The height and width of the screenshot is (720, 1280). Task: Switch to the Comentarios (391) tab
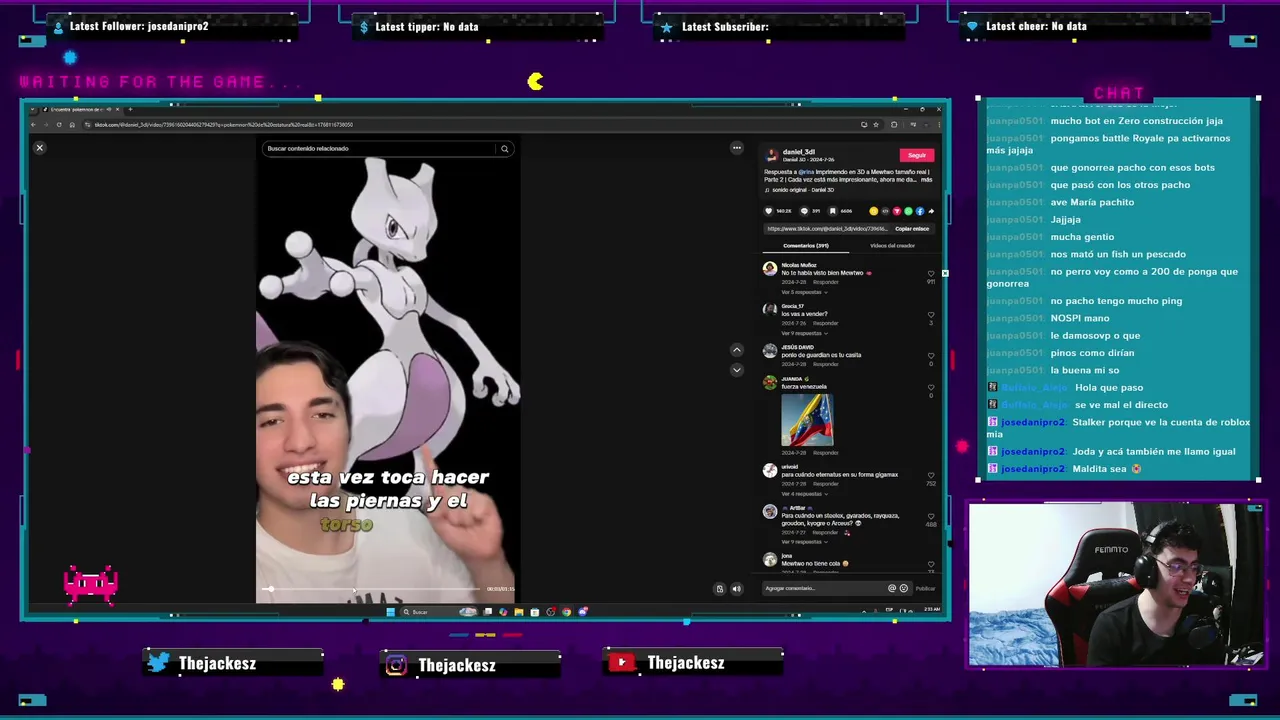pos(806,246)
